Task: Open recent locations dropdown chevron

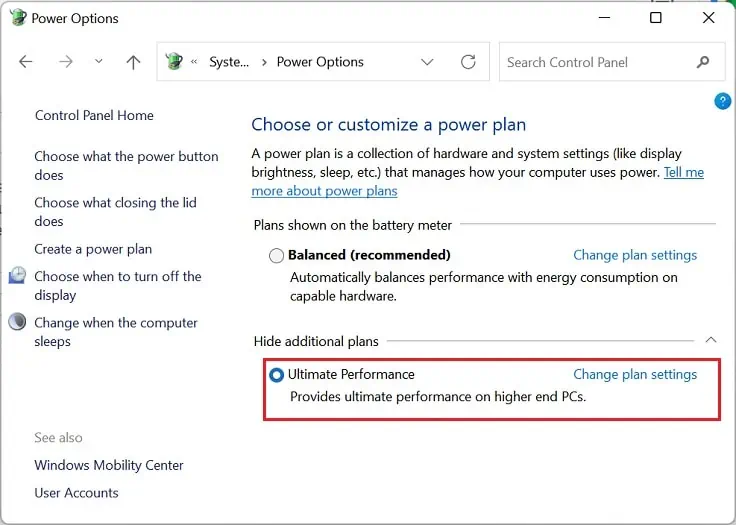Action: pyautogui.click(x=98, y=62)
